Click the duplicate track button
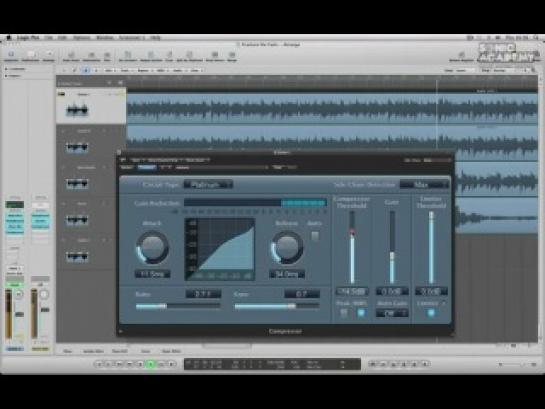The width and height of the screenshot is (545, 409). pyautogui.click(x=120, y=83)
